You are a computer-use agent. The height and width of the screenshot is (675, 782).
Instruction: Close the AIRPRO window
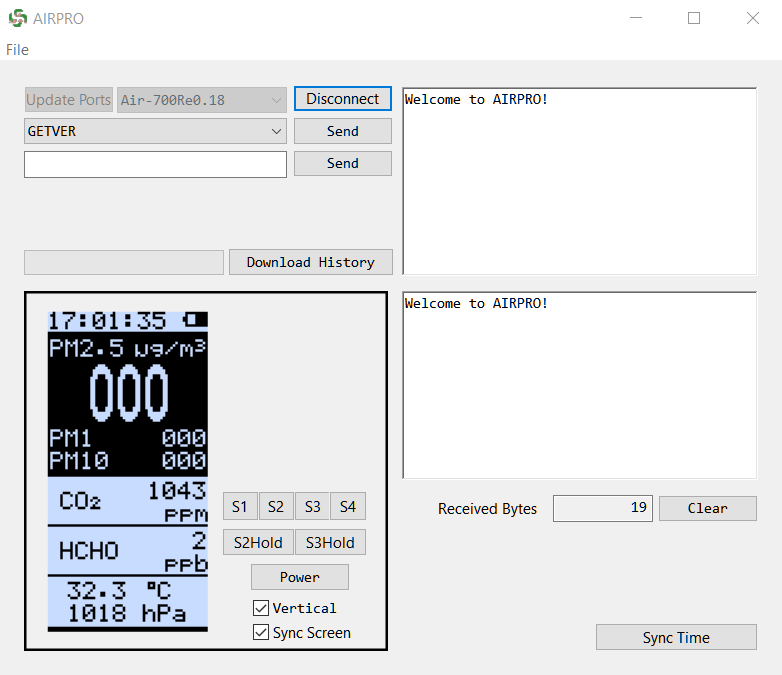click(x=753, y=18)
